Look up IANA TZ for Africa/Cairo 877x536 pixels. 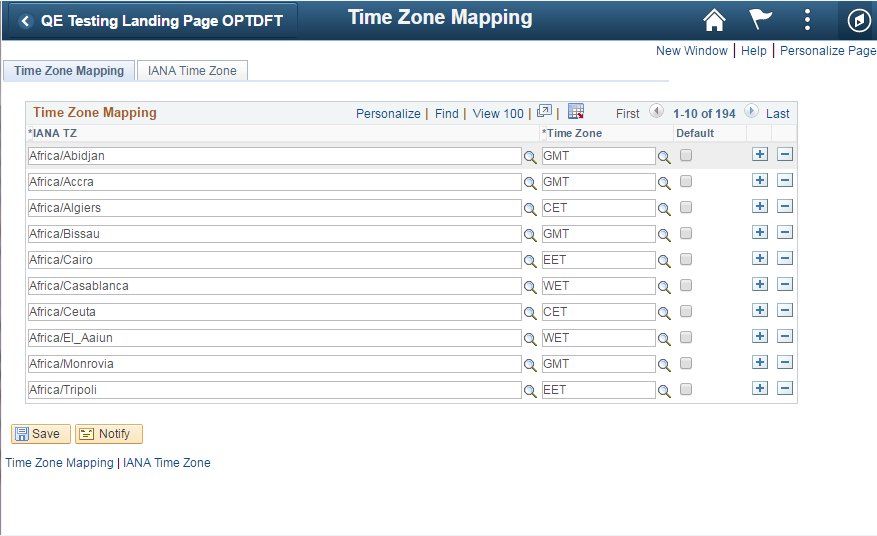point(530,261)
